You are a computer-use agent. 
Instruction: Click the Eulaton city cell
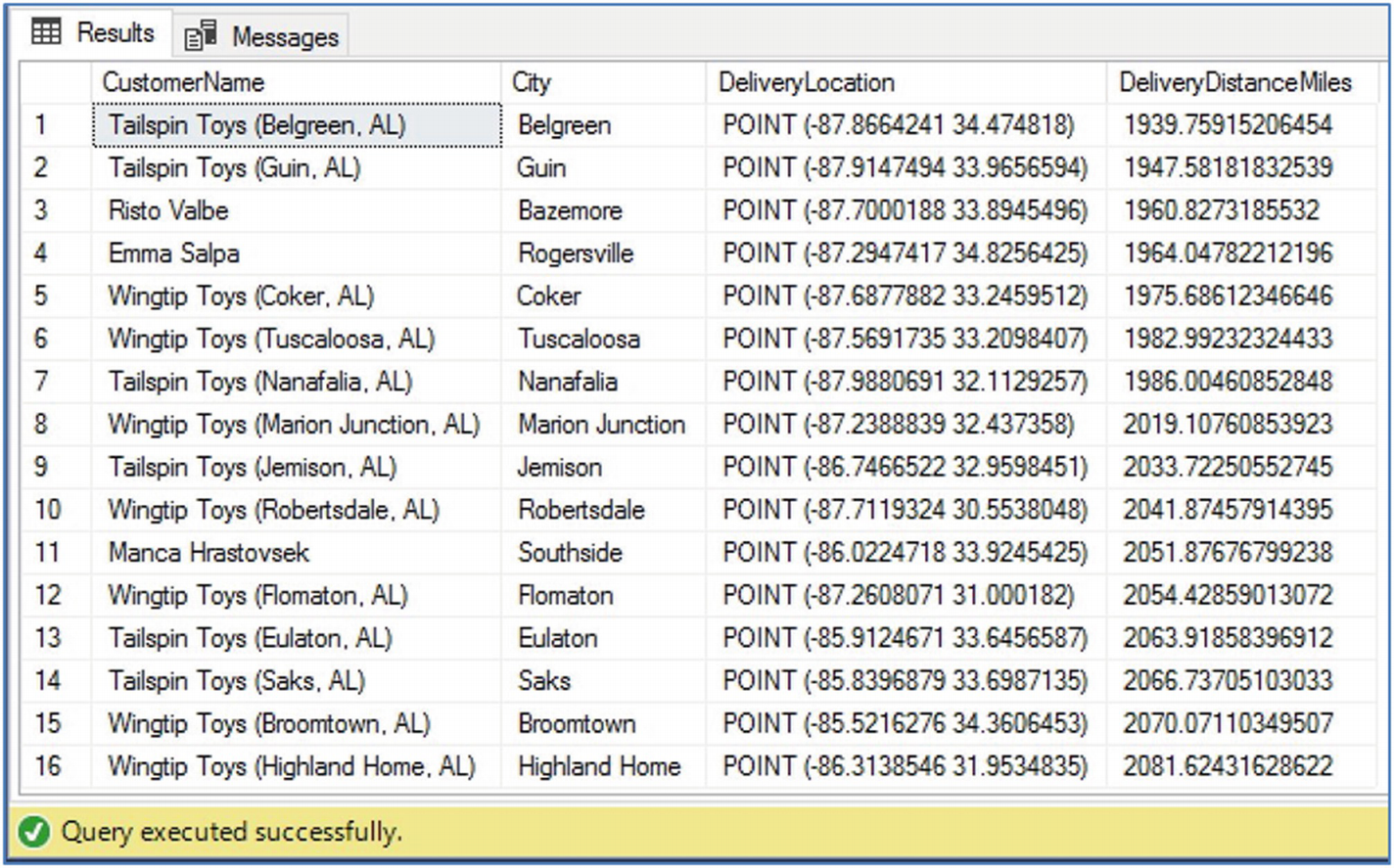[603, 638]
